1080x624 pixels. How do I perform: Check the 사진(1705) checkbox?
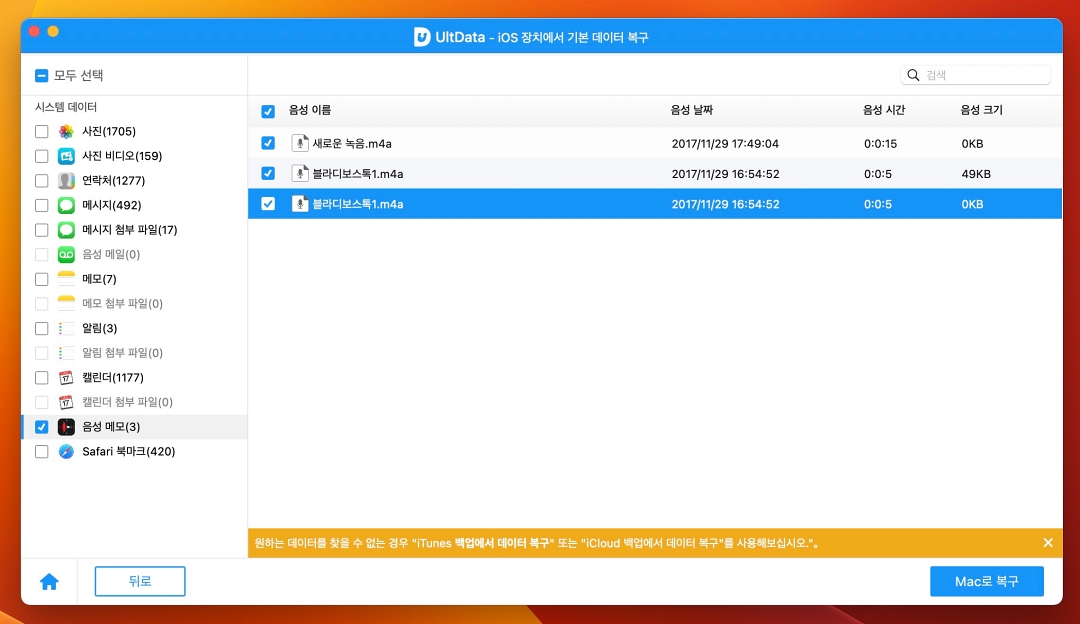pyautogui.click(x=41, y=132)
